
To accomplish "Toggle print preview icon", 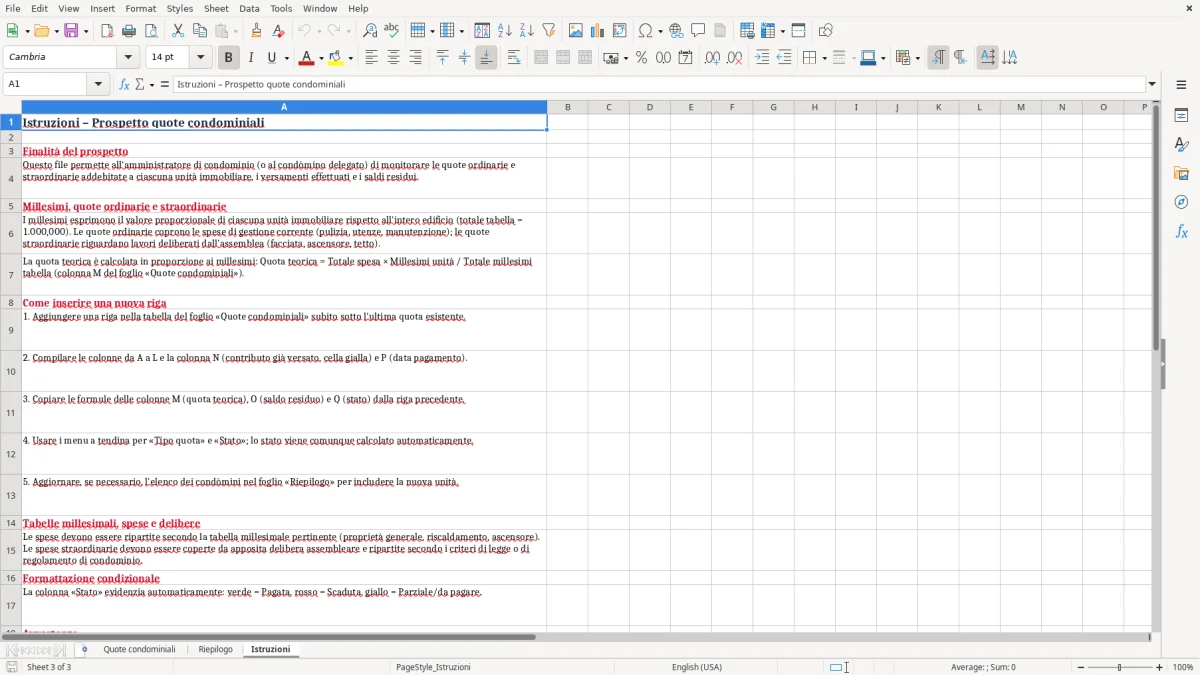I will (x=151, y=31).
